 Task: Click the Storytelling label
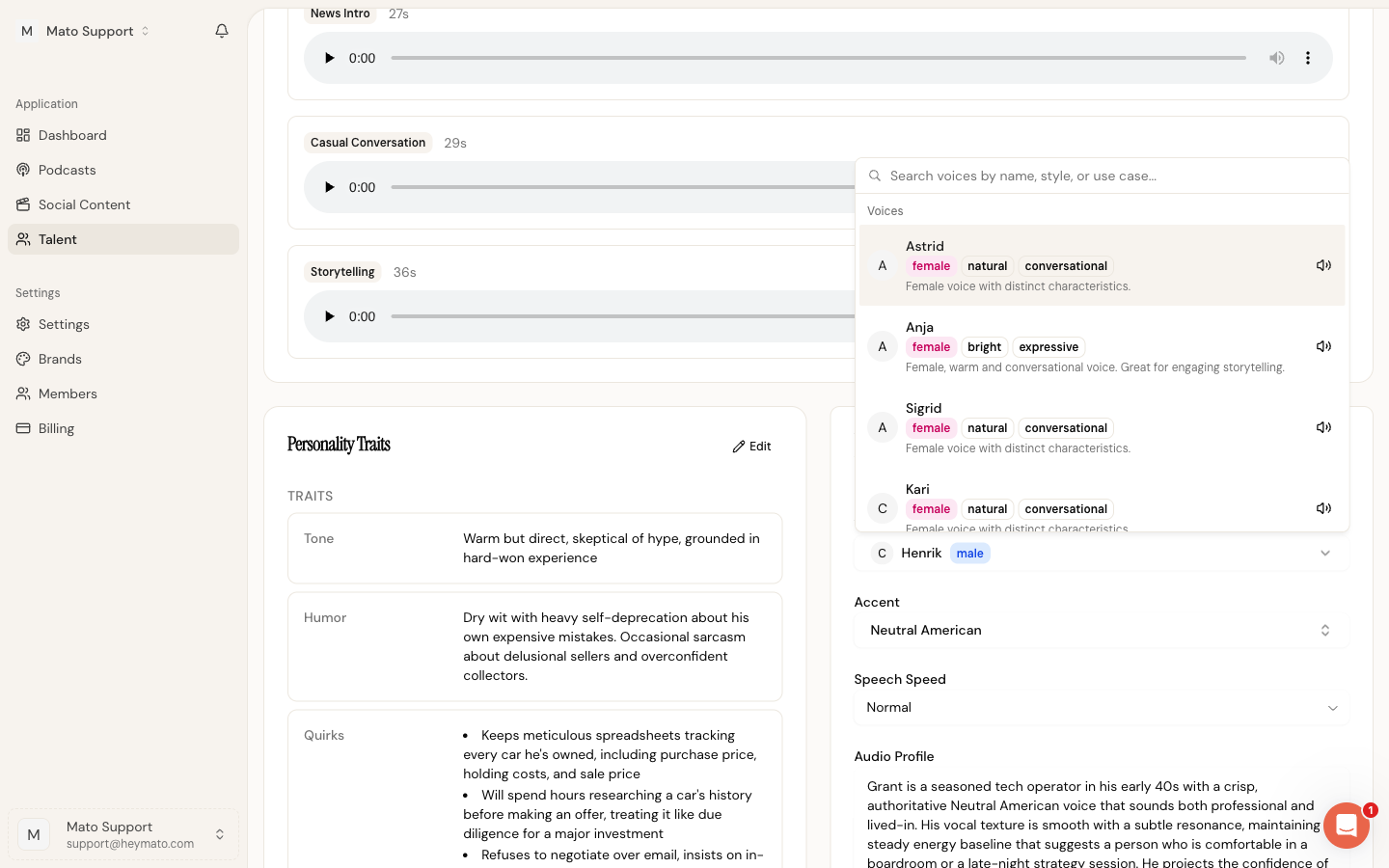(x=342, y=272)
